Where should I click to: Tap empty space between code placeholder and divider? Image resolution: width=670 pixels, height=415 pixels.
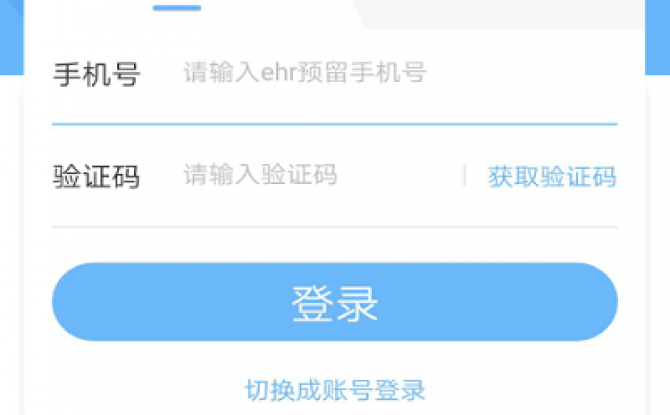tap(400, 175)
